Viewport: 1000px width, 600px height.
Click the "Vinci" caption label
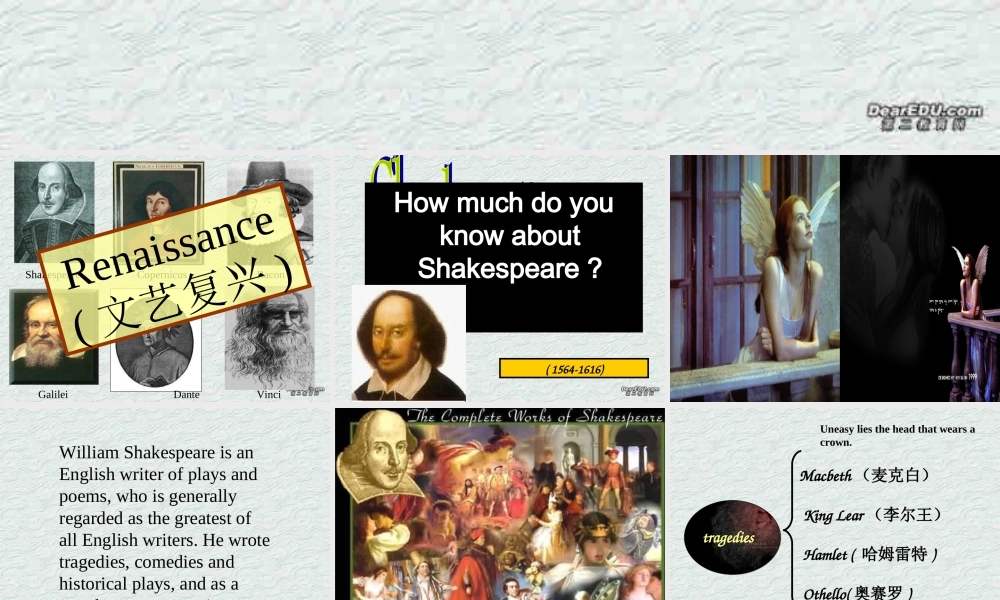(268, 394)
